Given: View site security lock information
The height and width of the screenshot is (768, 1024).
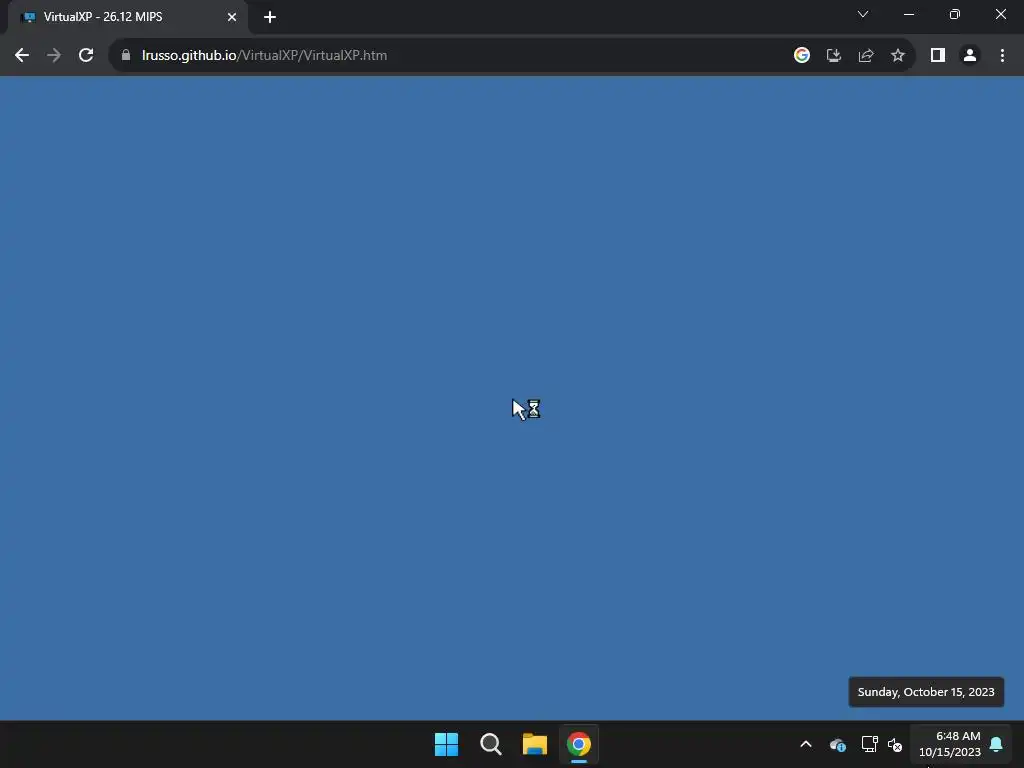Looking at the screenshot, I should pos(126,56).
